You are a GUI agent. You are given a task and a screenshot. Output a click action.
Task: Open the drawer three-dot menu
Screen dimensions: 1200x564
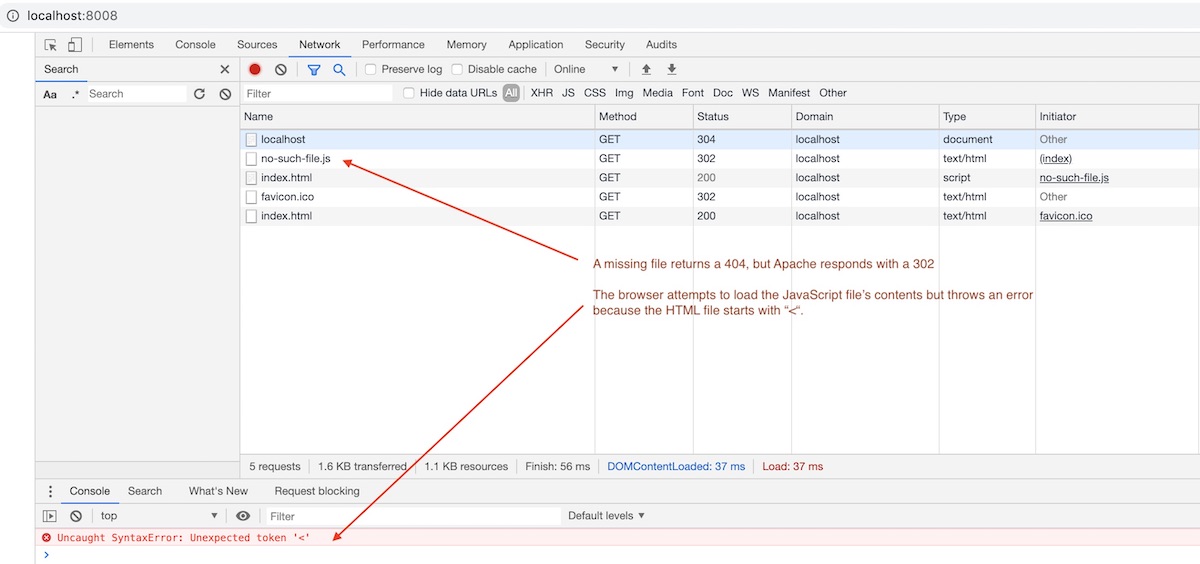point(51,491)
